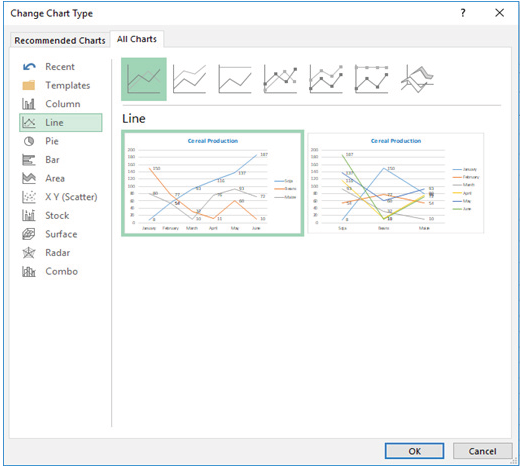
Task: Choose the Radar category label
Action: coord(58,253)
